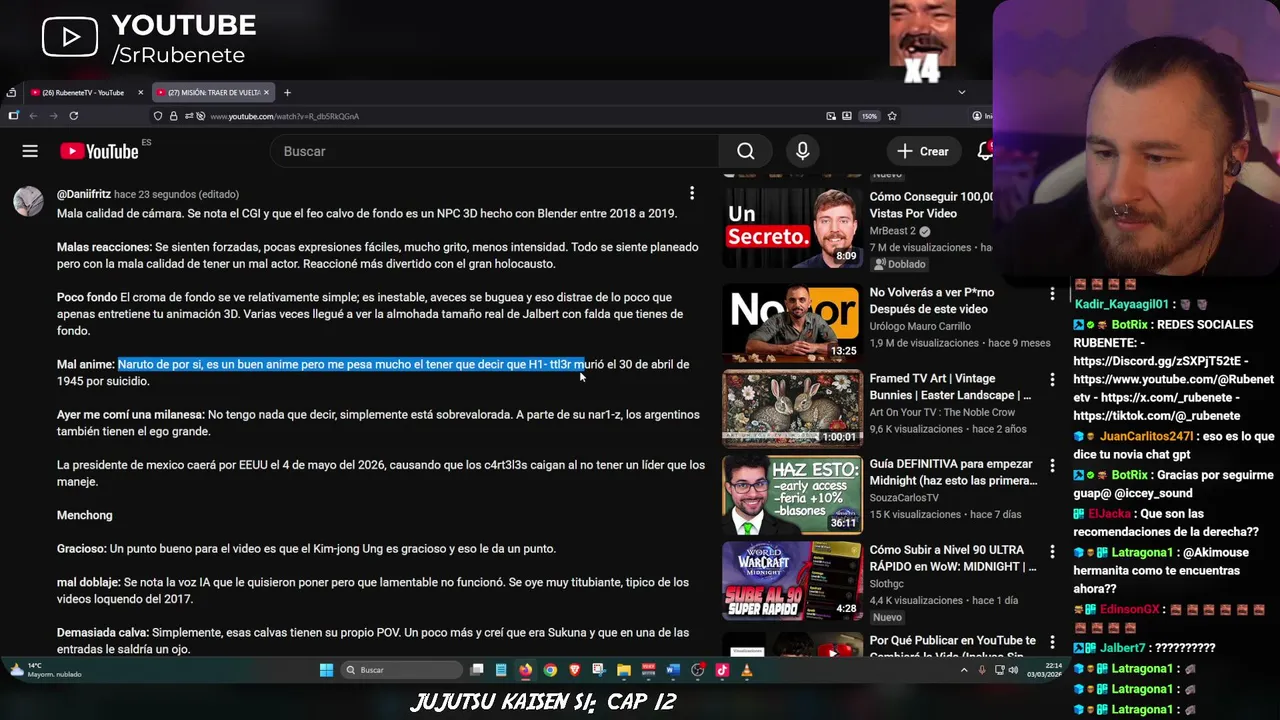Image resolution: width=1280 pixels, height=720 pixels.
Task: Click the YouTube logo home link
Action: pyautogui.click(x=99, y=151)
